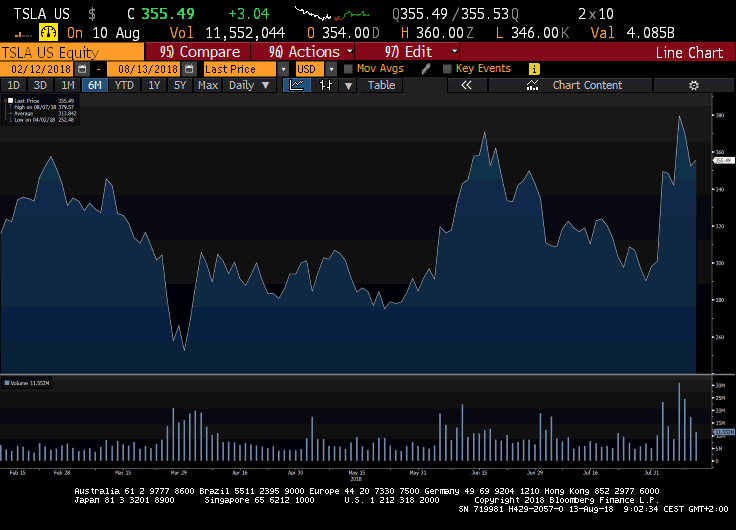Select the YTD range tab
The width and height of the screenshot is (736, 530).
point(124,85)
